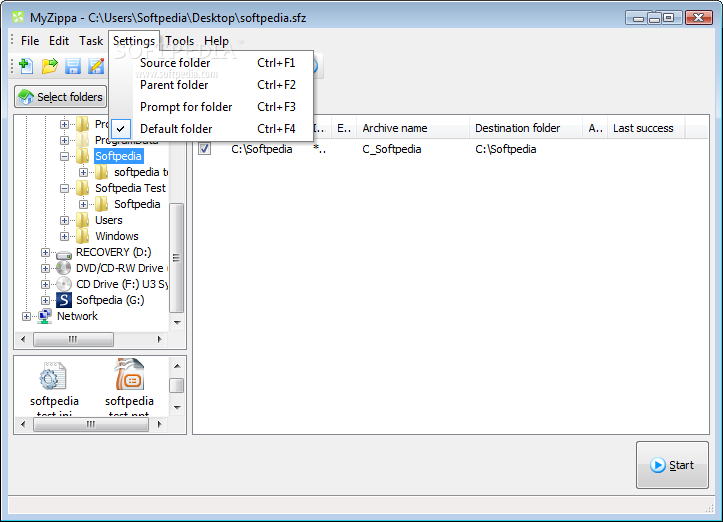Screen dimensions: 723x522
Task: Click the MyZippa app icon in title bar
Action: click(18, 18)
